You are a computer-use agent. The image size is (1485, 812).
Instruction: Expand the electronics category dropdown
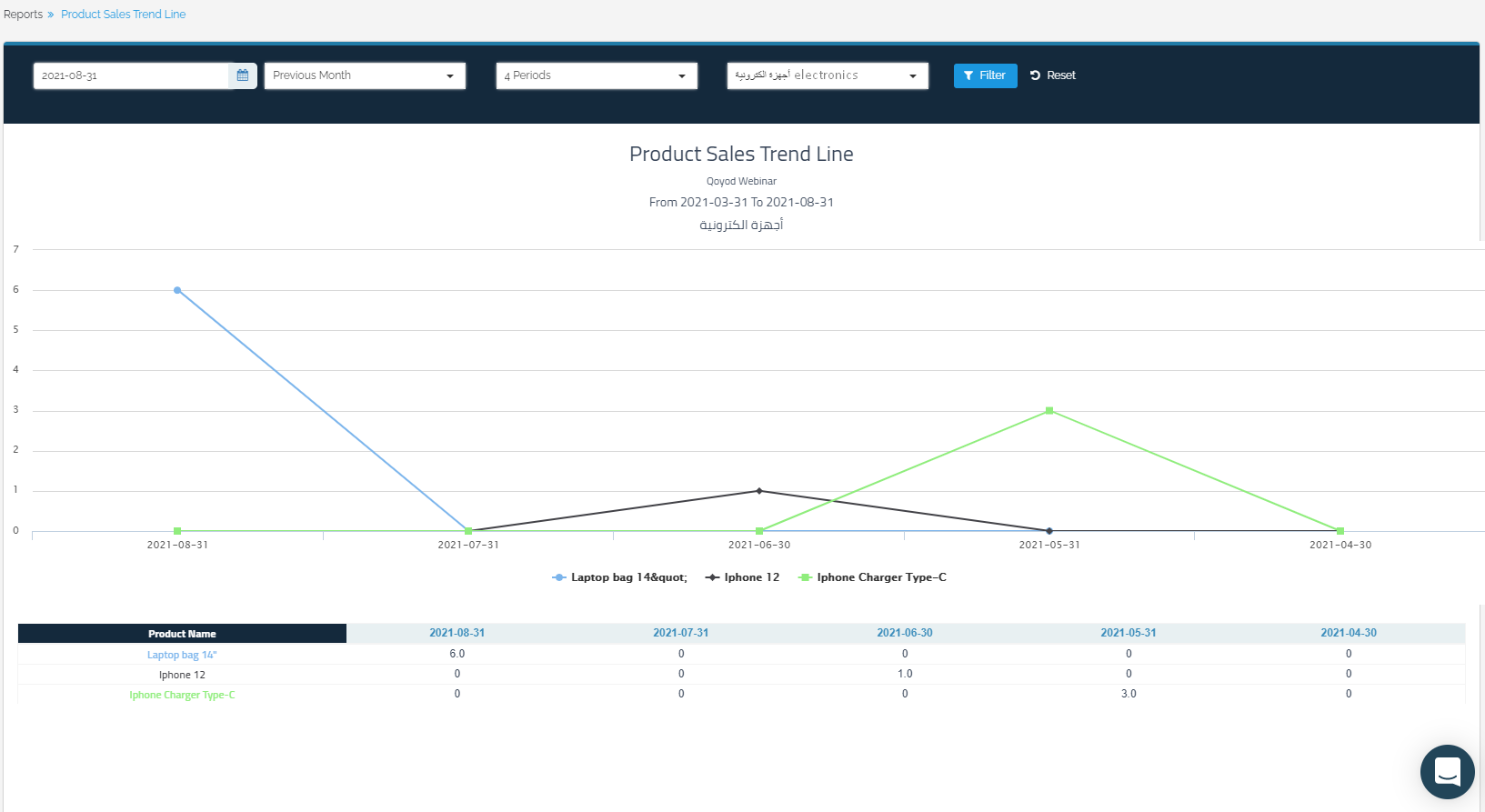pos(828,75)
